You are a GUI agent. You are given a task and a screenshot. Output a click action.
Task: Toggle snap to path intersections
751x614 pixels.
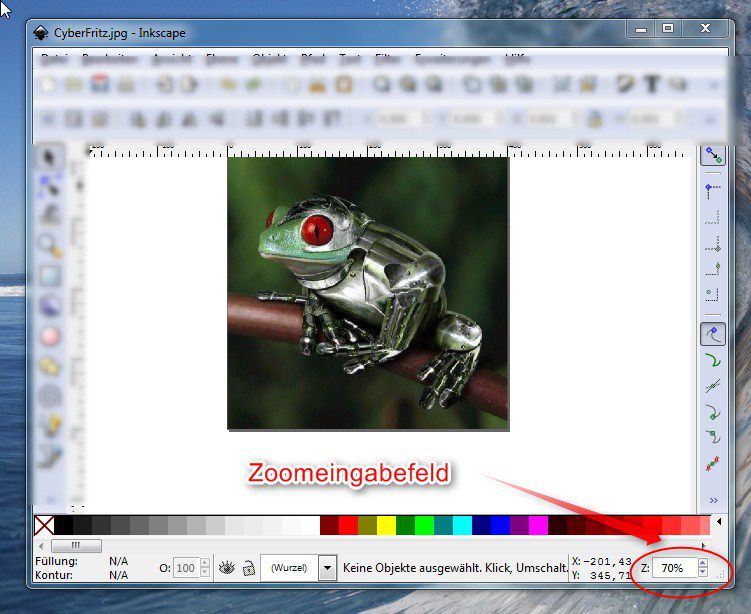click(x=713, y=386)
